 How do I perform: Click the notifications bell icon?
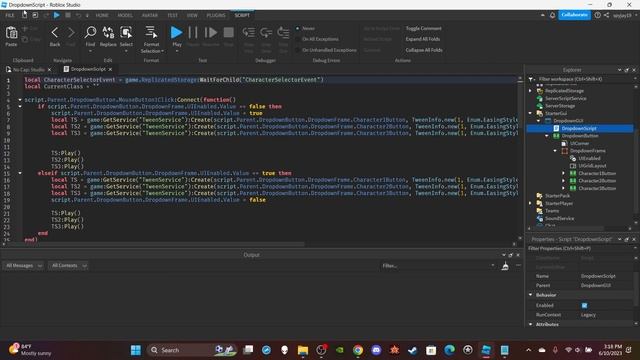552,15
